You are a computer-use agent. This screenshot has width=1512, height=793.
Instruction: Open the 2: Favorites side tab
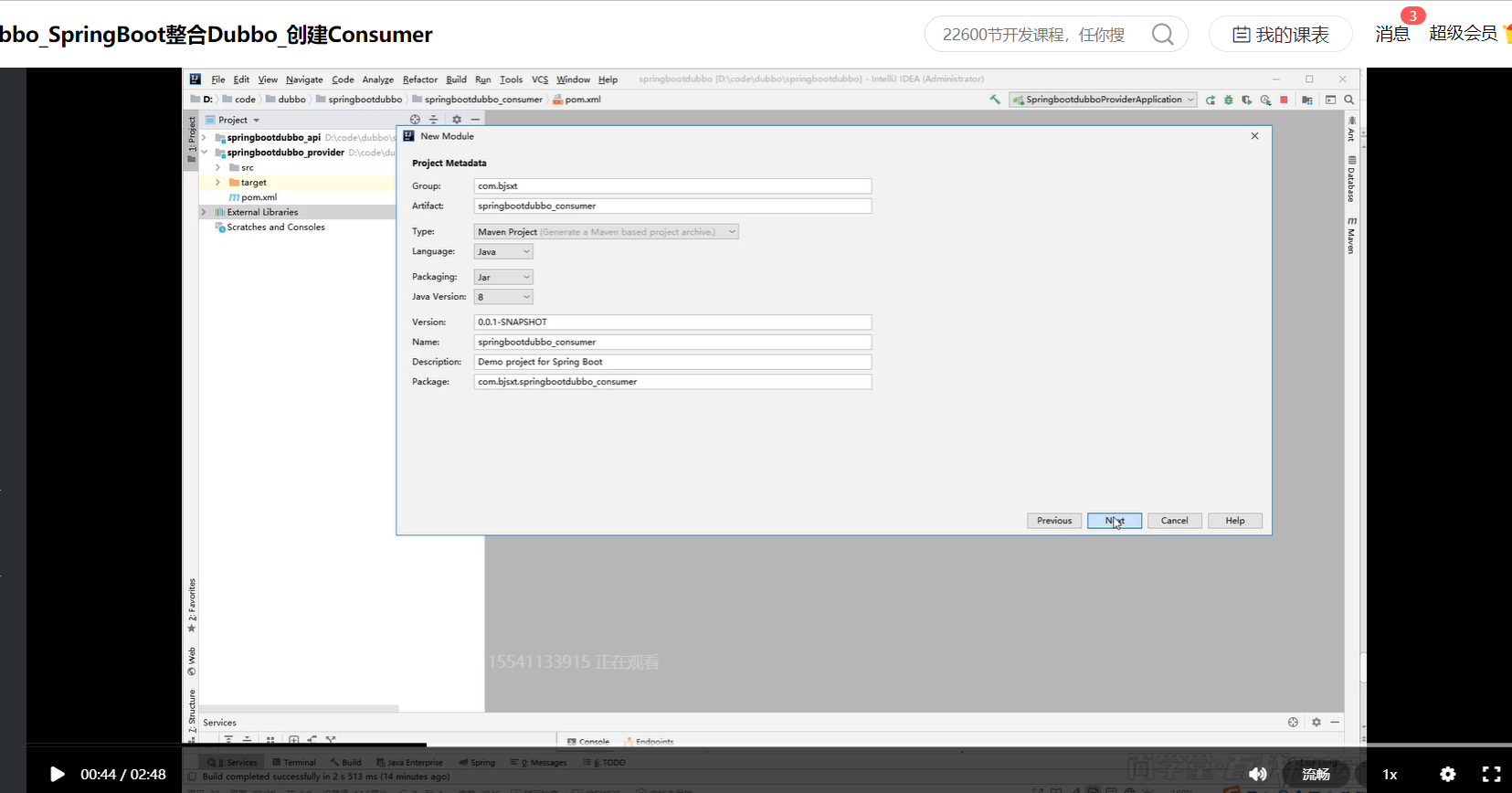point(192,605)
